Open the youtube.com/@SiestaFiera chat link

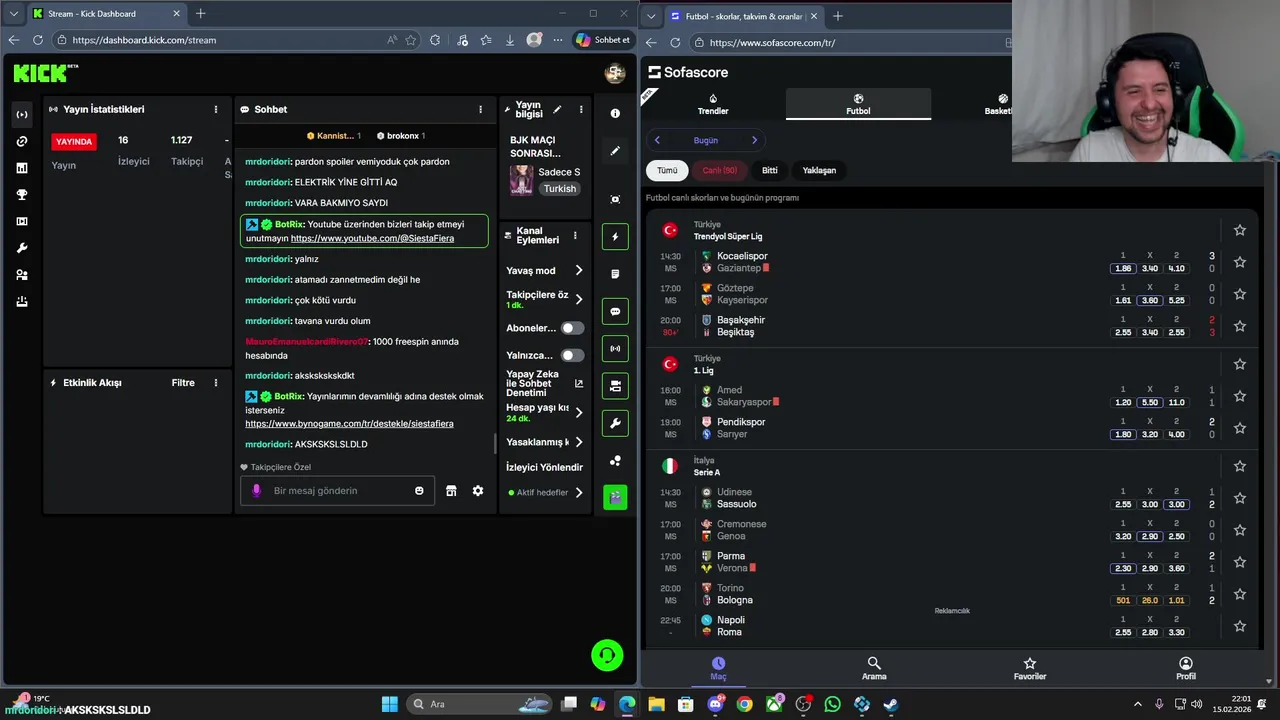pyautogui.click(x=372, y=239)
